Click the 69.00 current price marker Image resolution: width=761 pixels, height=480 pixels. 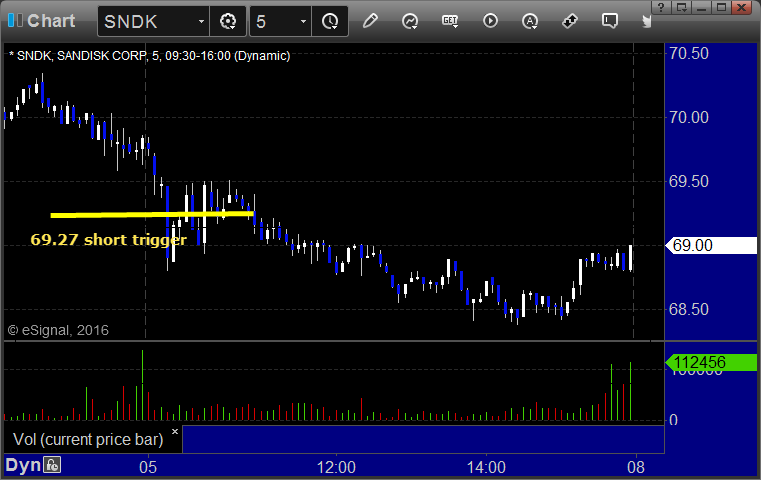(x=711, y=245)
